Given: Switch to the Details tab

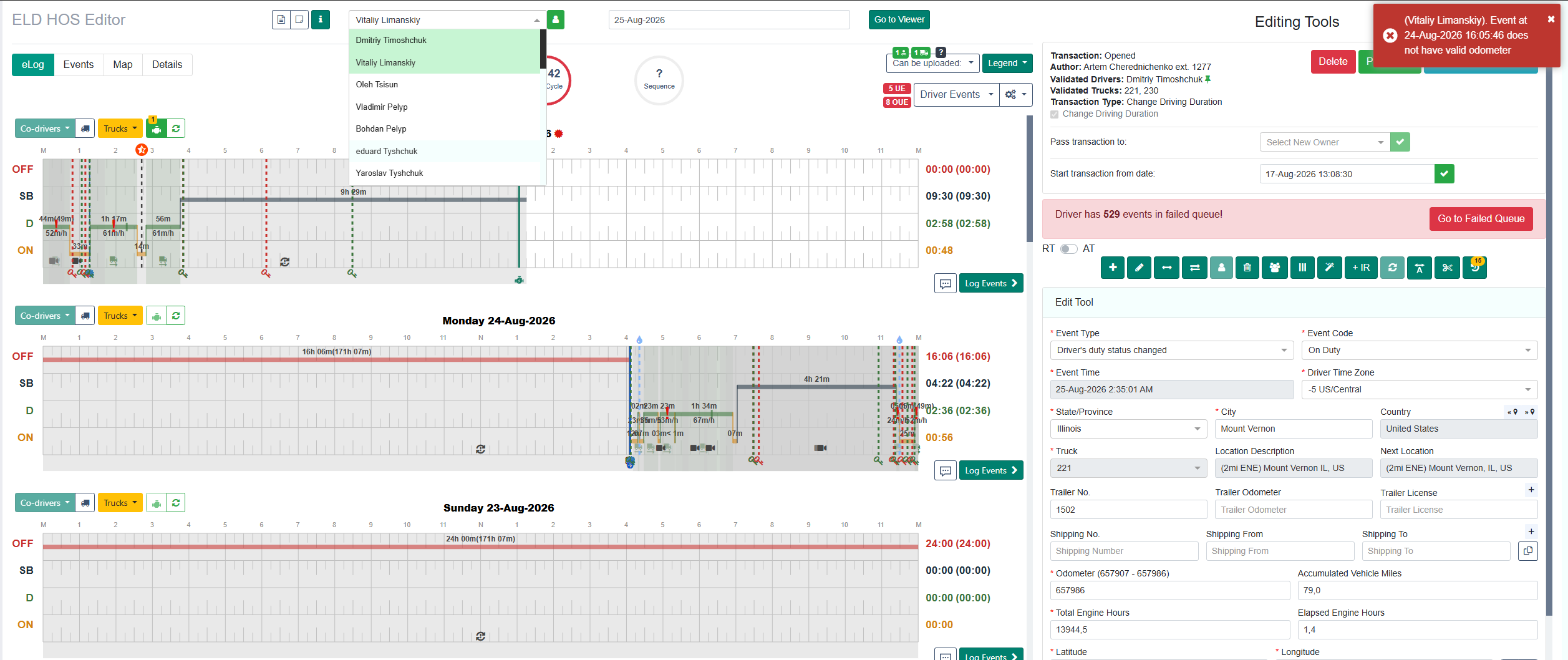Looking at the screenshot, I should [167, 65].
